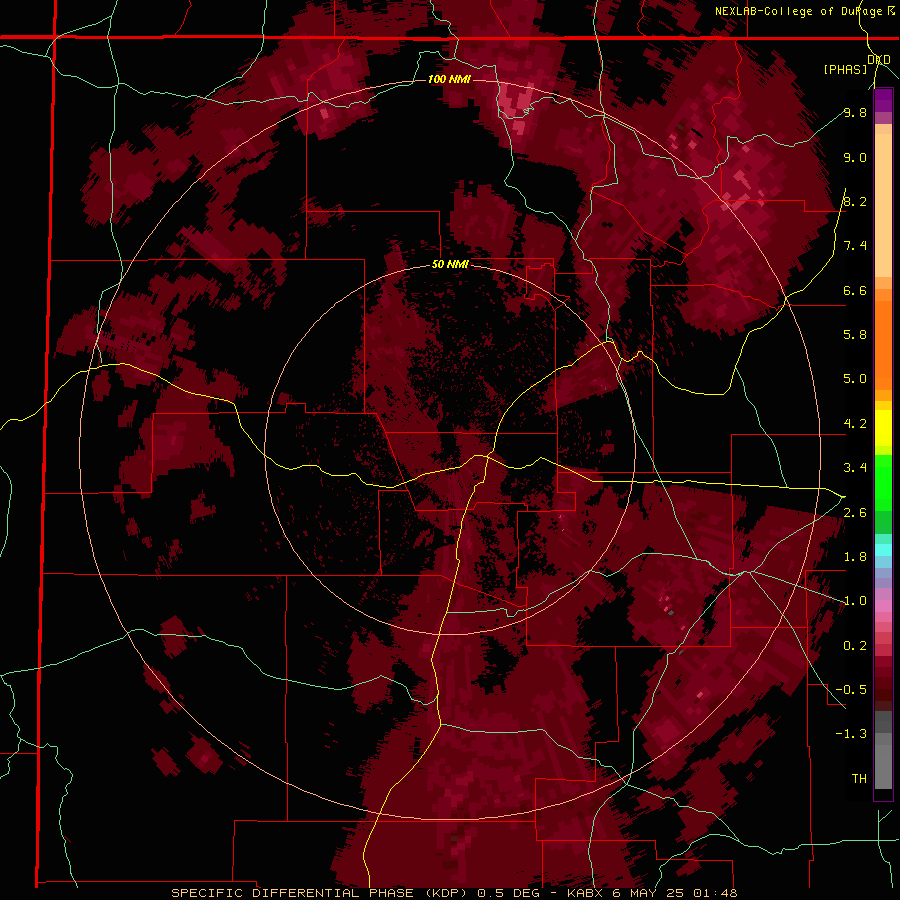Screen dimensions: 900x900
Task: Click the 1.8 scale value
Action: click(855, 557)
